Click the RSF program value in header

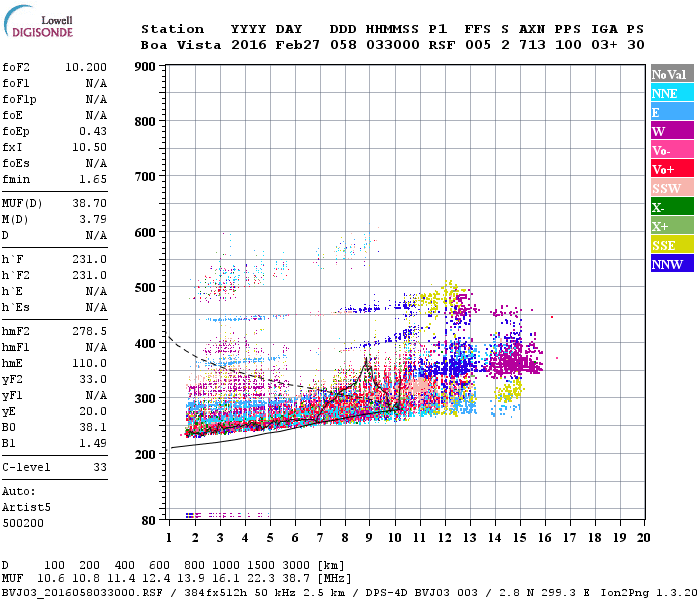pyautogui.click(x=442, y=45)
